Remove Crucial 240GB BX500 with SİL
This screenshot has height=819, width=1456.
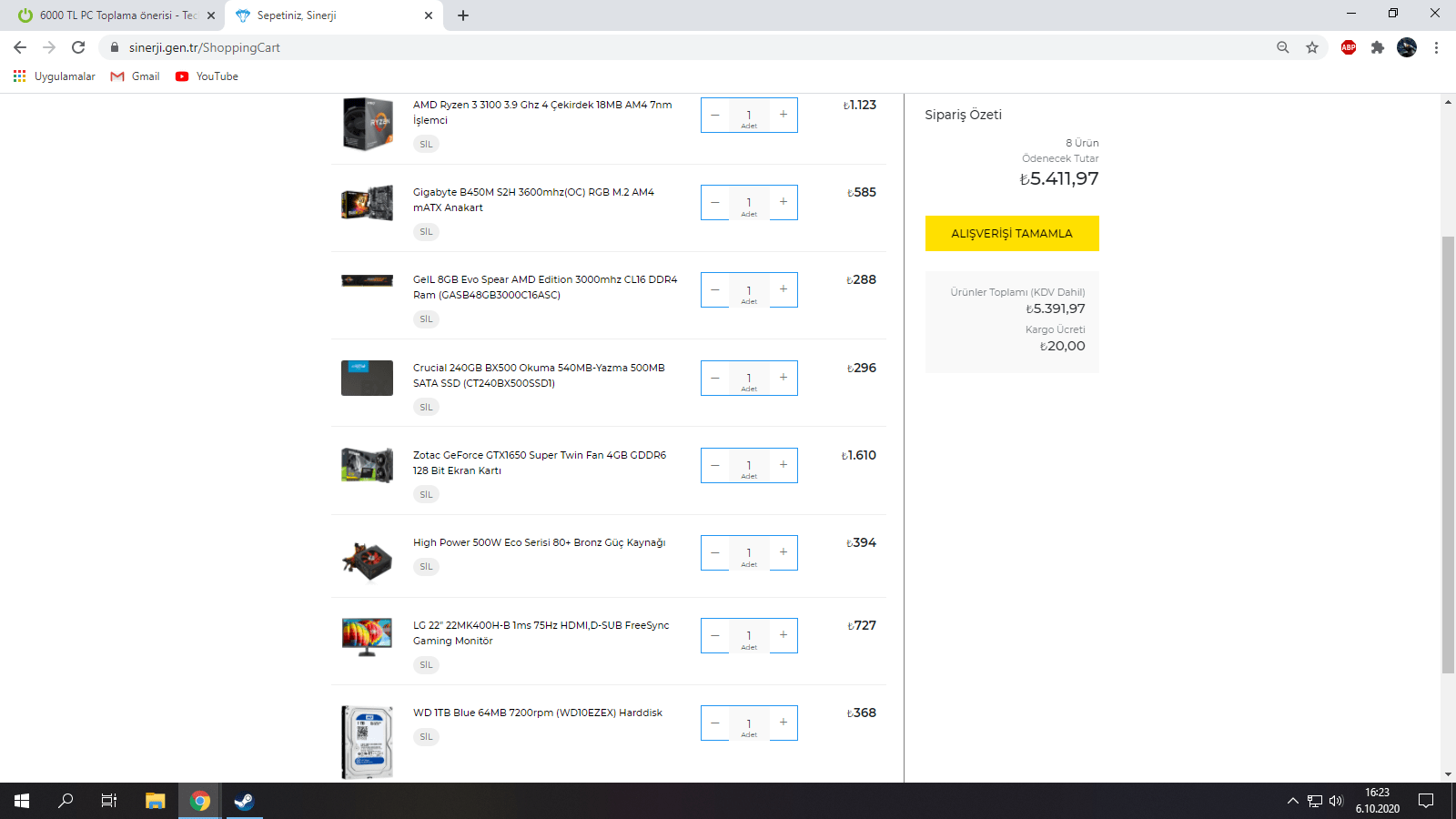[426, 407]
